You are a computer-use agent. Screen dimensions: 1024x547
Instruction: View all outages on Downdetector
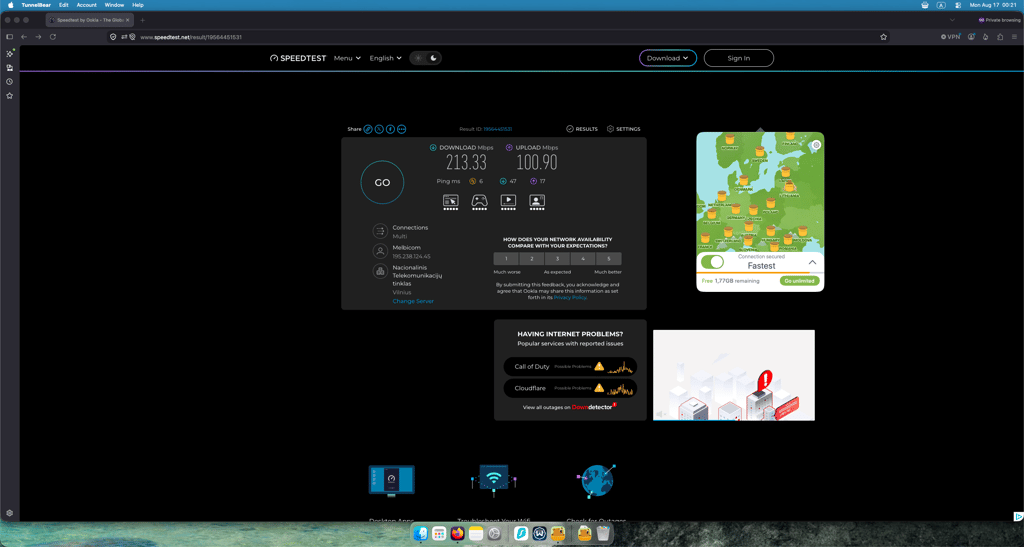click(x=569, y=407)
